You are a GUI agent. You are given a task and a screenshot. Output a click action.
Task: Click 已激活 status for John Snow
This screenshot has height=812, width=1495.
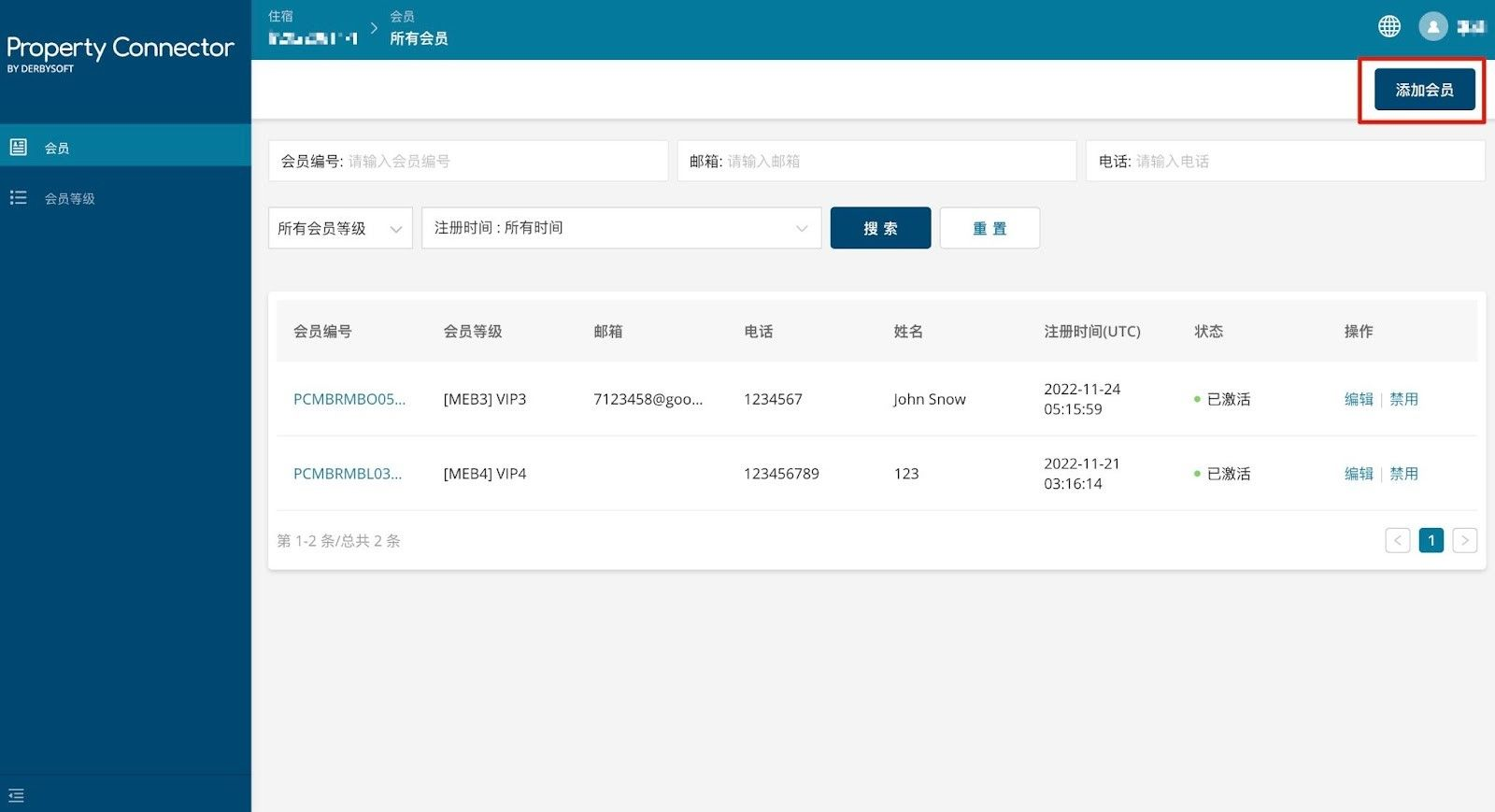coord(1222,399)
